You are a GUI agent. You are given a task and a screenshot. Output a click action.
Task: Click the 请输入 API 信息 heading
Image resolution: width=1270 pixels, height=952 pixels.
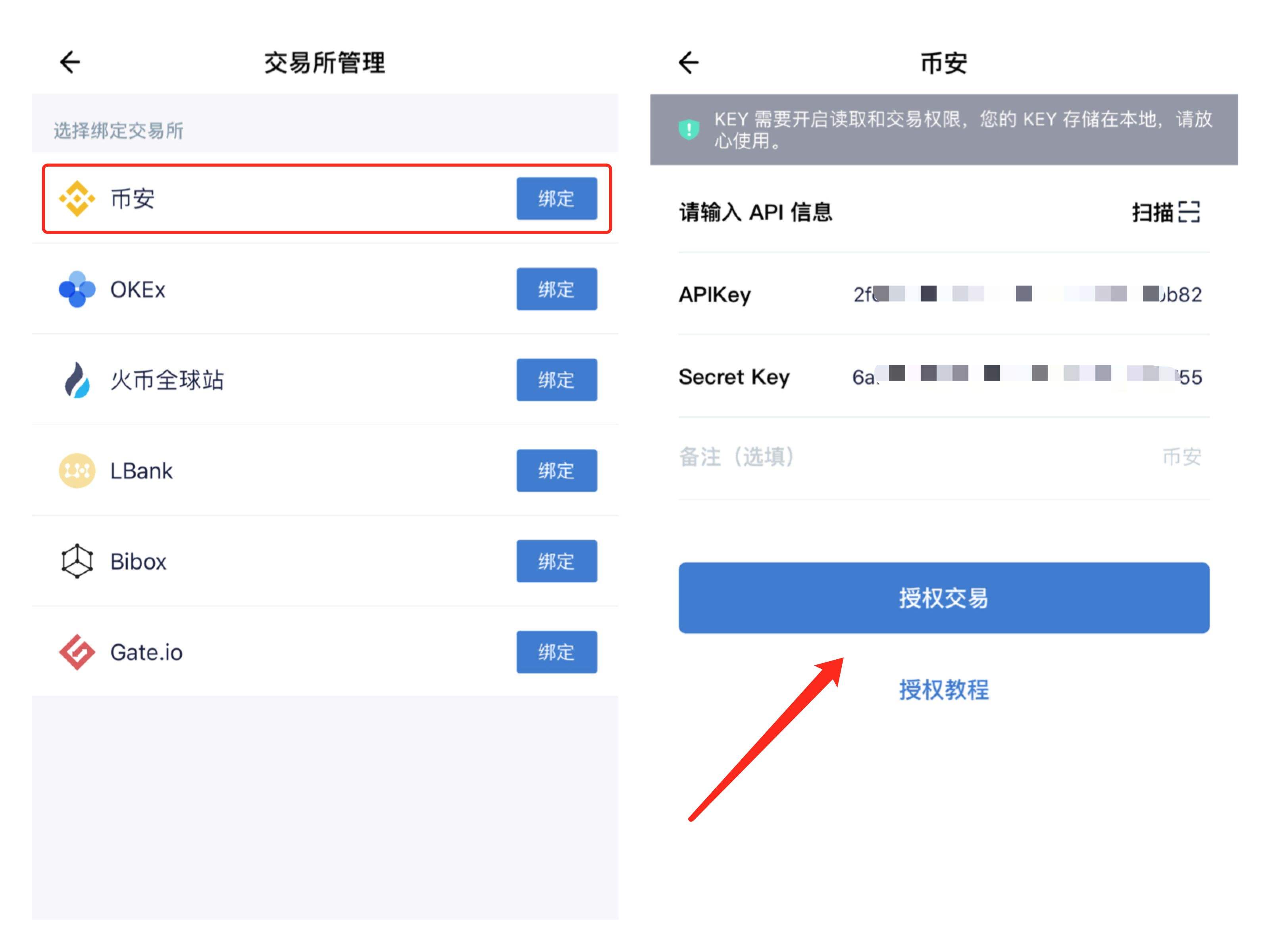(x=756, y=212)
